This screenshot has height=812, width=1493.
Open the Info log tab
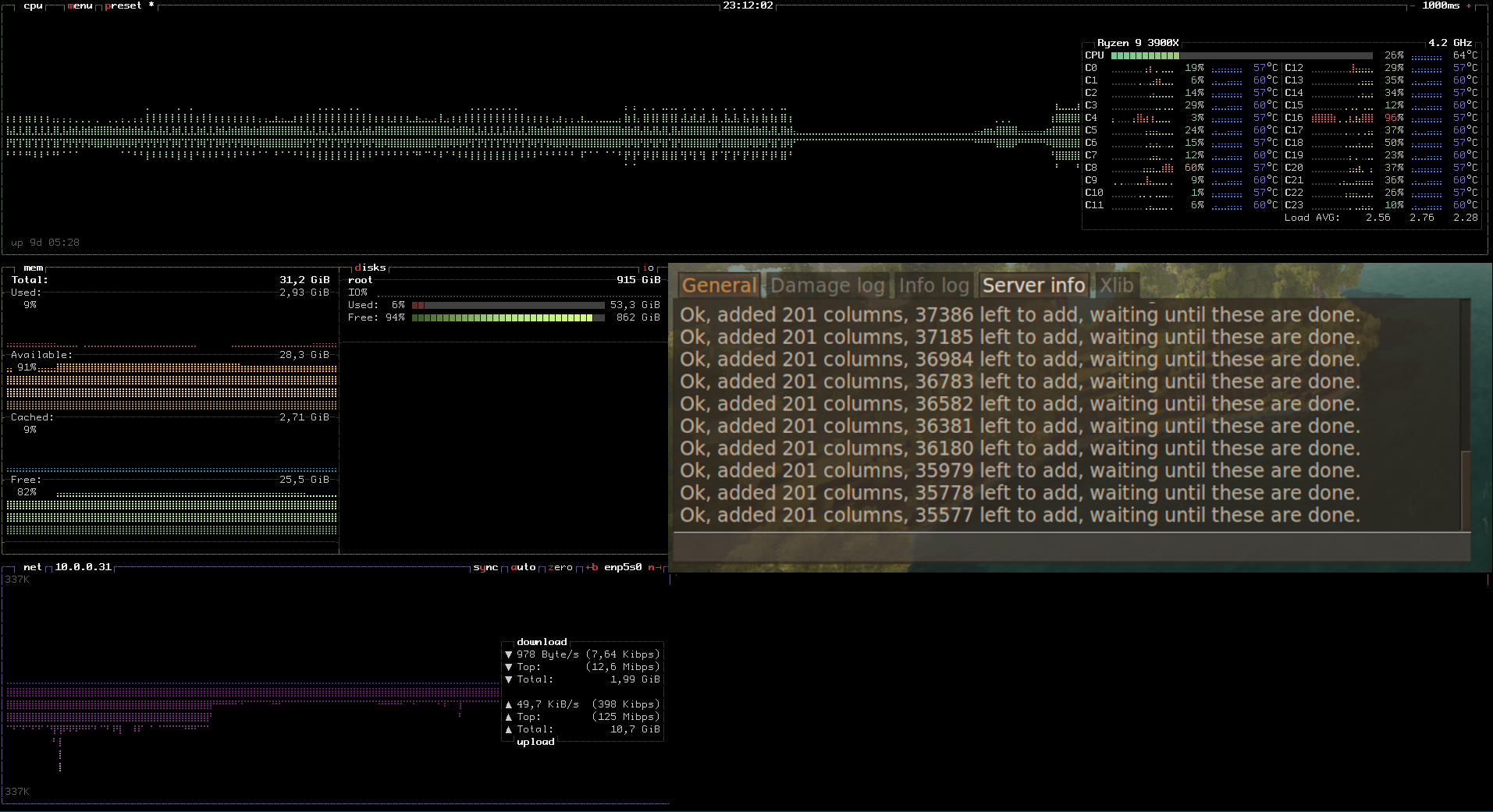coord(933,285)
